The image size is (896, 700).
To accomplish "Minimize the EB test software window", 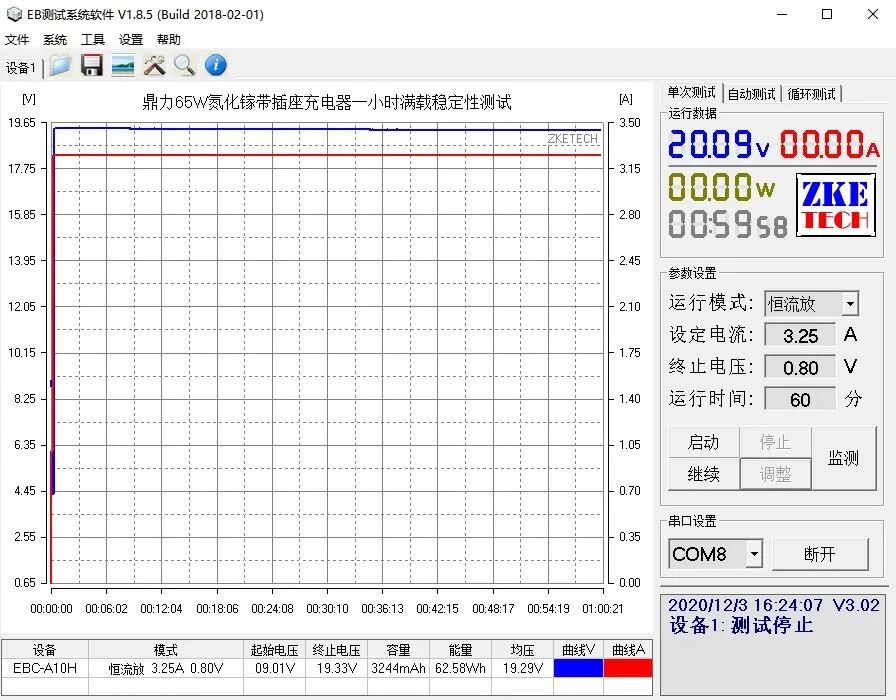I will [782, 14].
